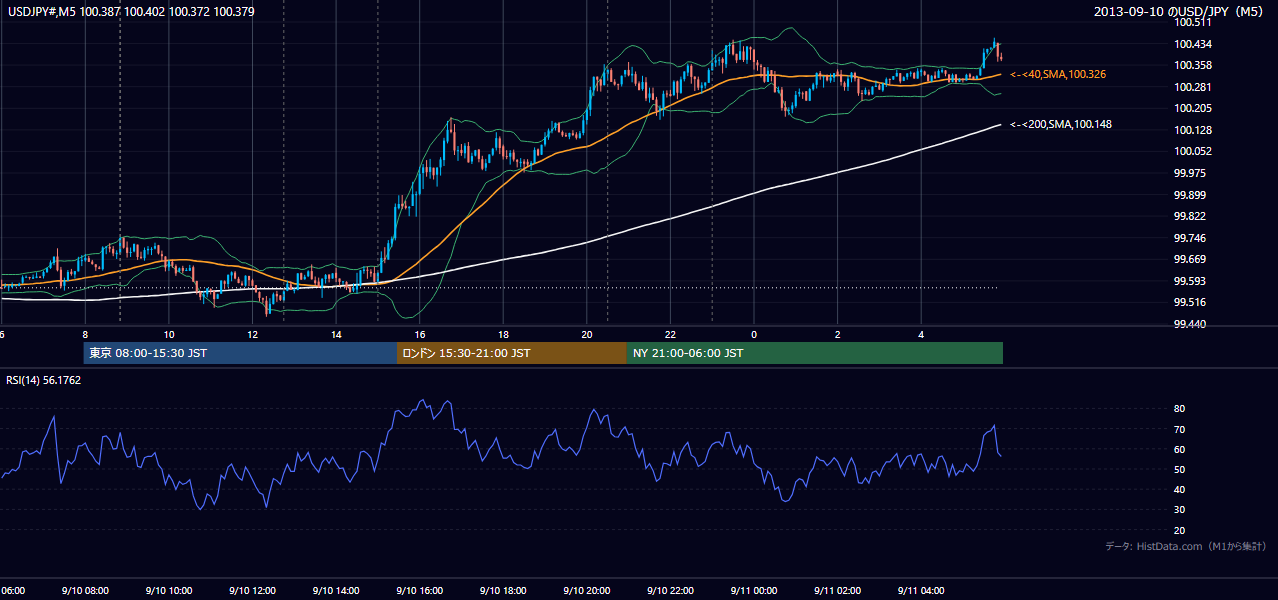Click the hour label 10 under the price chart
The height and width of the screenshot is (600, 1278).
[169, 334]
